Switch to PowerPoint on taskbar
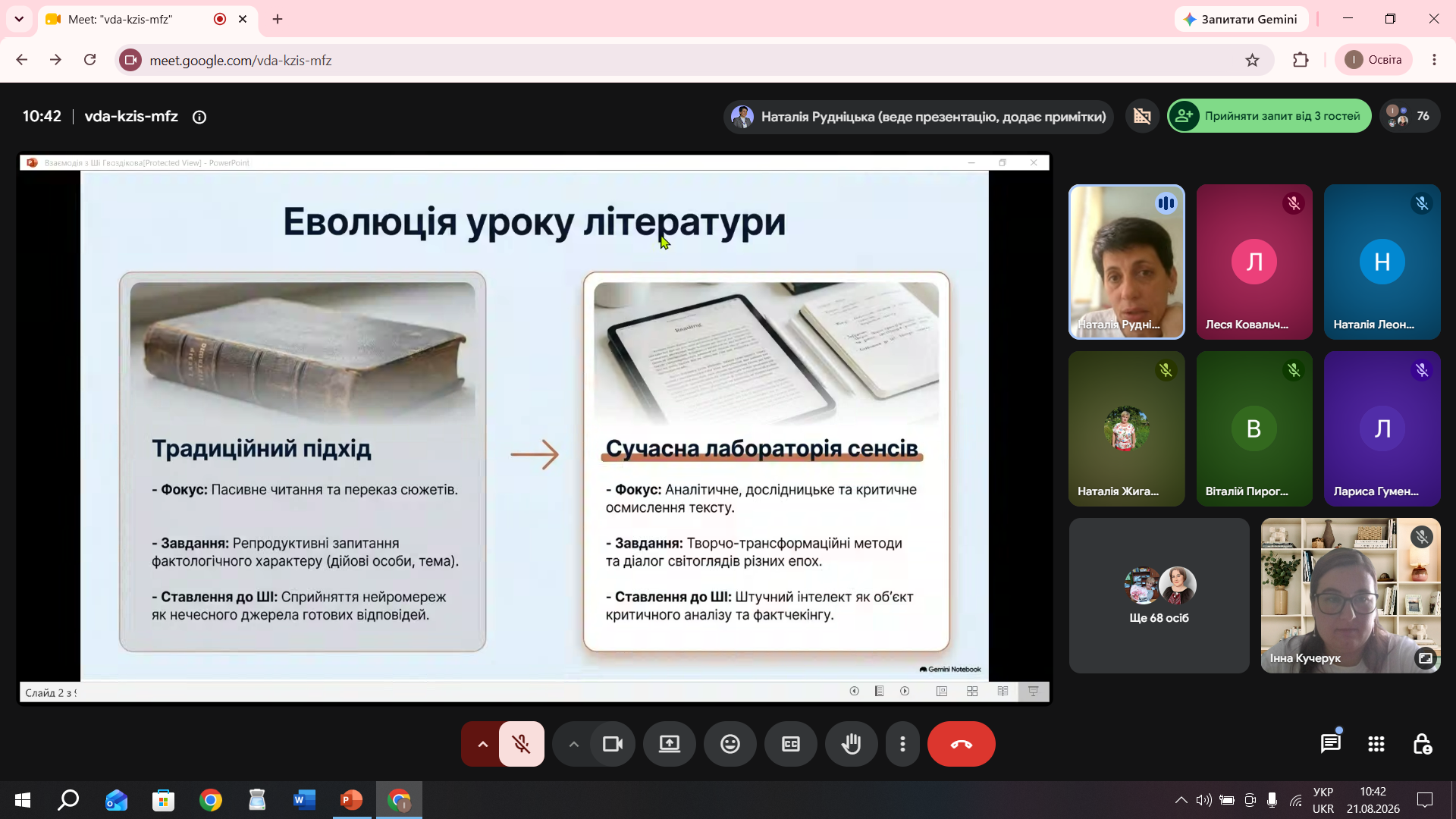 (351, 800)
